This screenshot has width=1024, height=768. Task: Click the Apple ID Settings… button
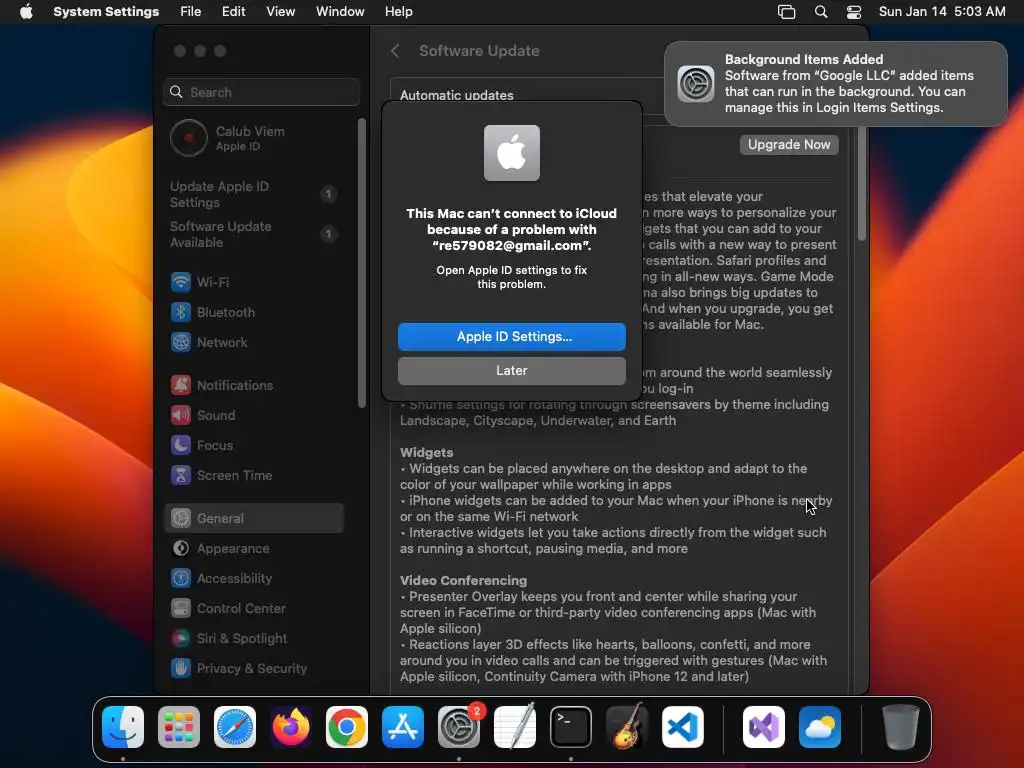512,336
